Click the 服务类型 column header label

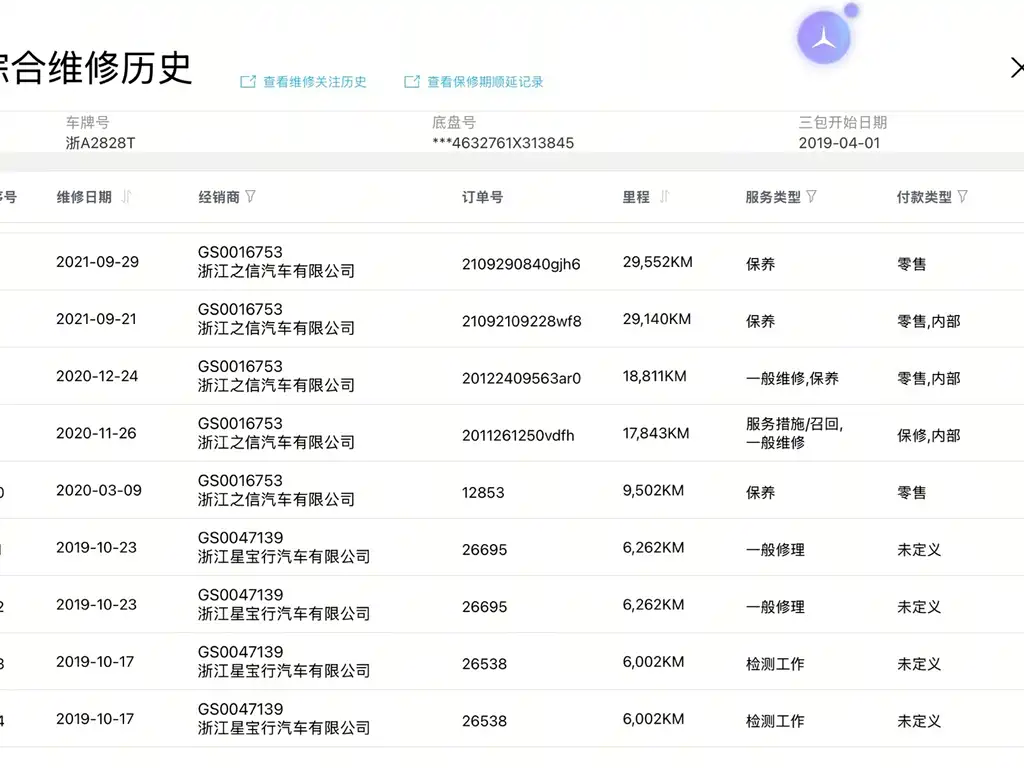(773, 197)
